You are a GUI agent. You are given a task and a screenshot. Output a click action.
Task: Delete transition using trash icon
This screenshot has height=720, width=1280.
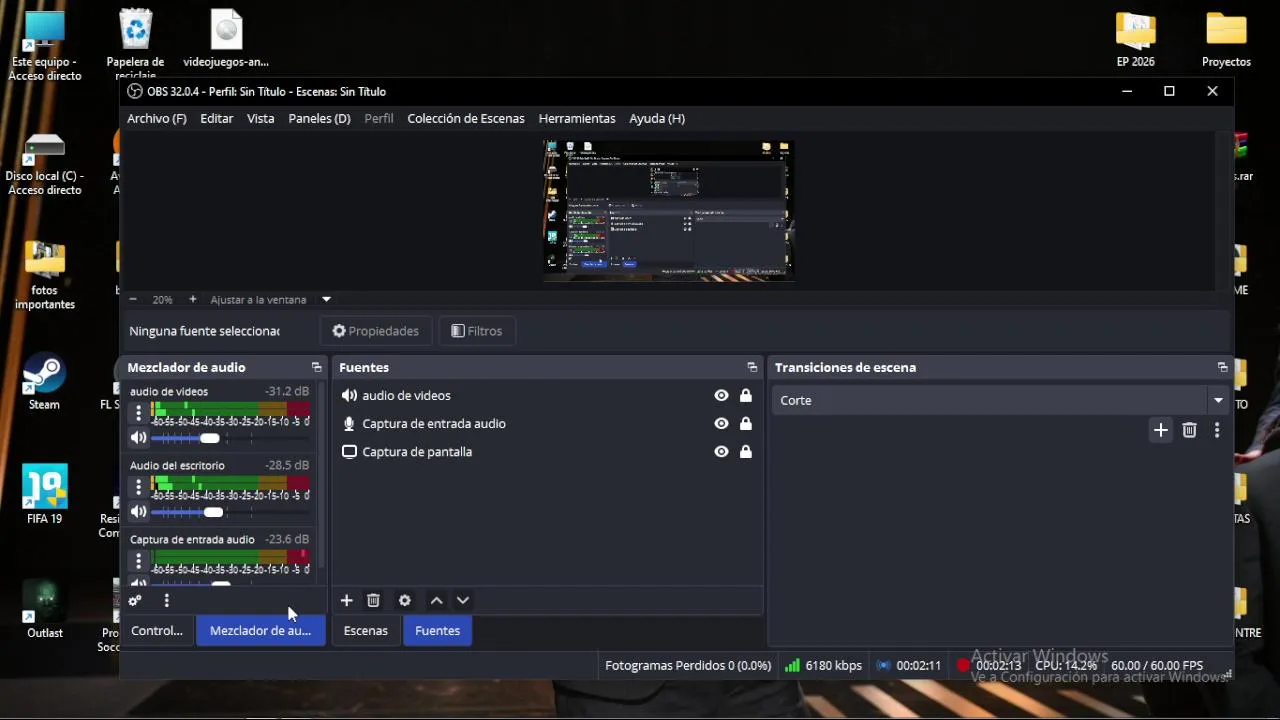tap(1189, 430)
